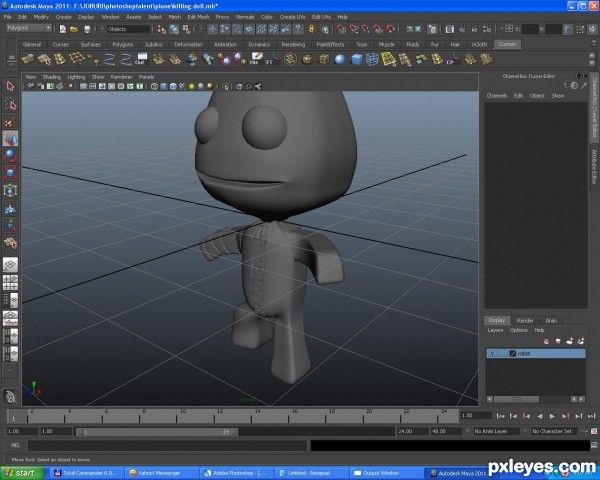Click the Layer Editor horizontal scrollbar
Screen dimensions: 600x480
pyautogui.click(x=516, y=399)
